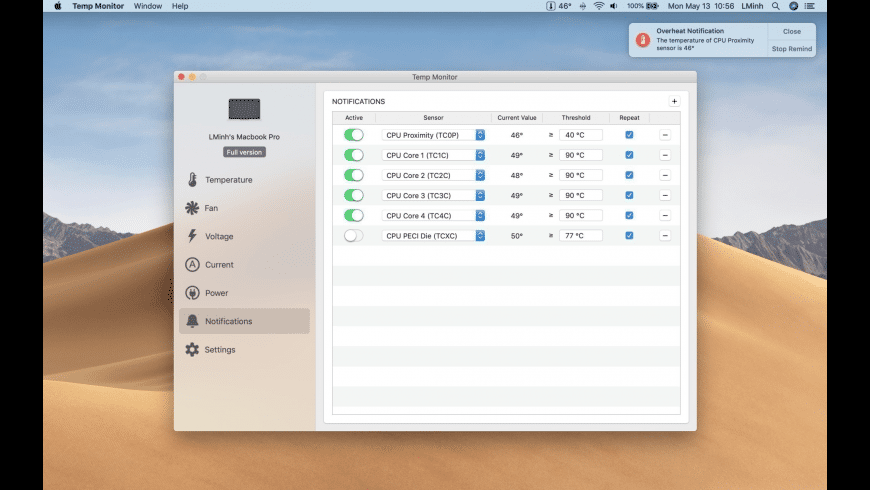Click the Current Value column header

pyautogui.click(x=517, y=118)
